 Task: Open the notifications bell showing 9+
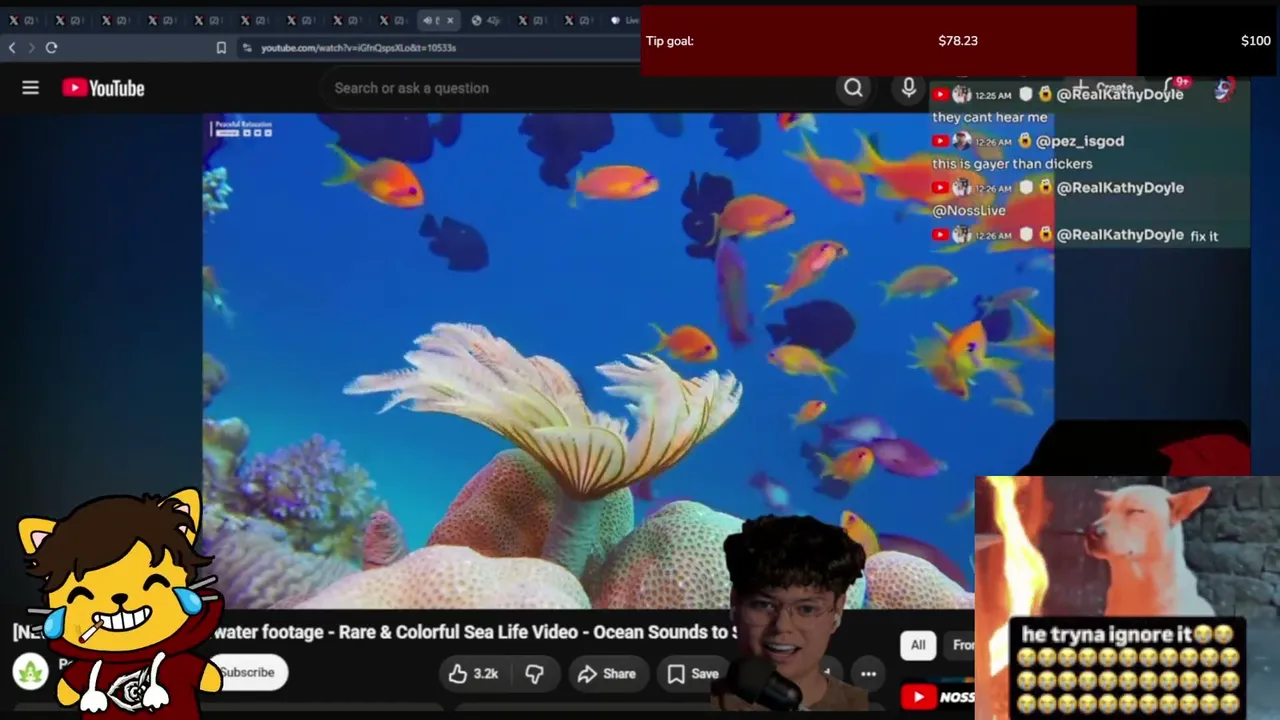tap(1174, 88)
